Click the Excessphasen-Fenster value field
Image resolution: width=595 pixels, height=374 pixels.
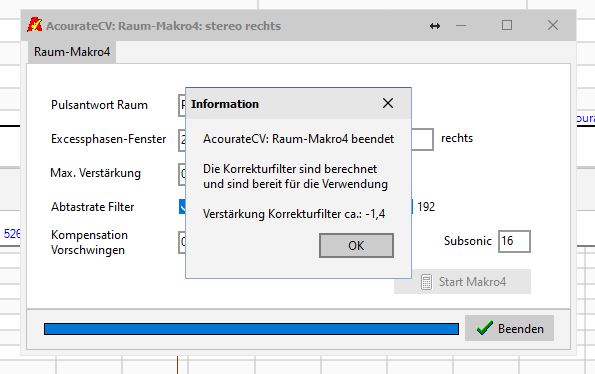182,139
